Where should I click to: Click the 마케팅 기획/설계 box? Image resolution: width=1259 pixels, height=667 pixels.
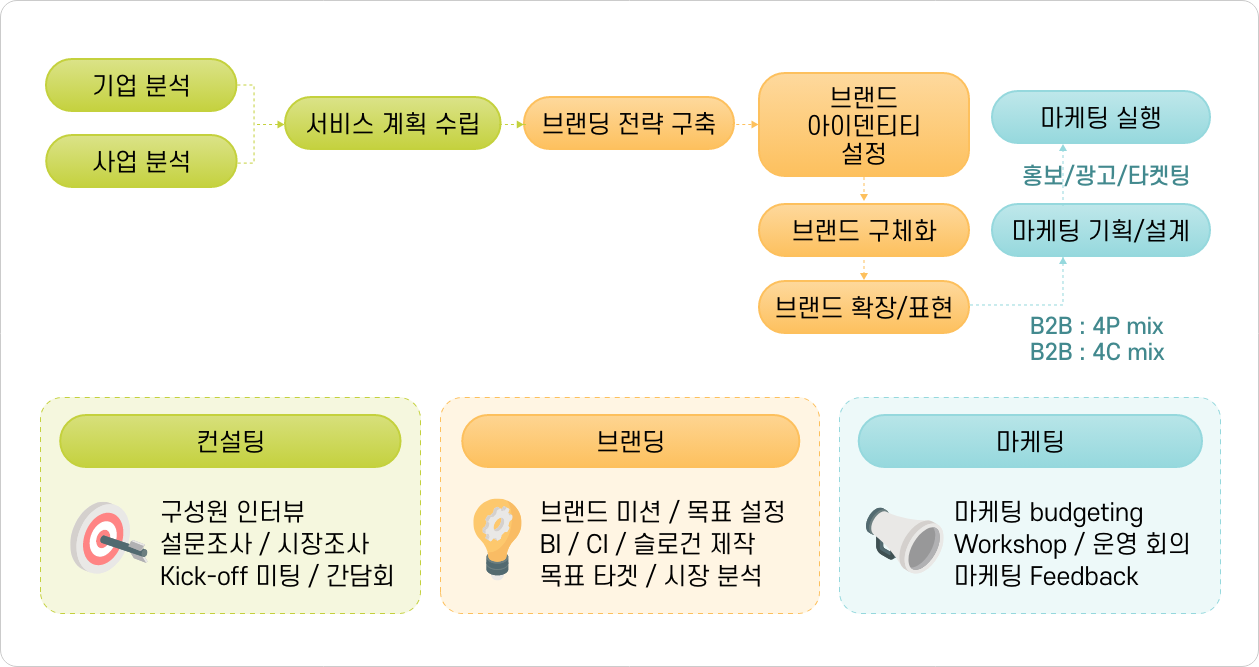pos(1100,231)
